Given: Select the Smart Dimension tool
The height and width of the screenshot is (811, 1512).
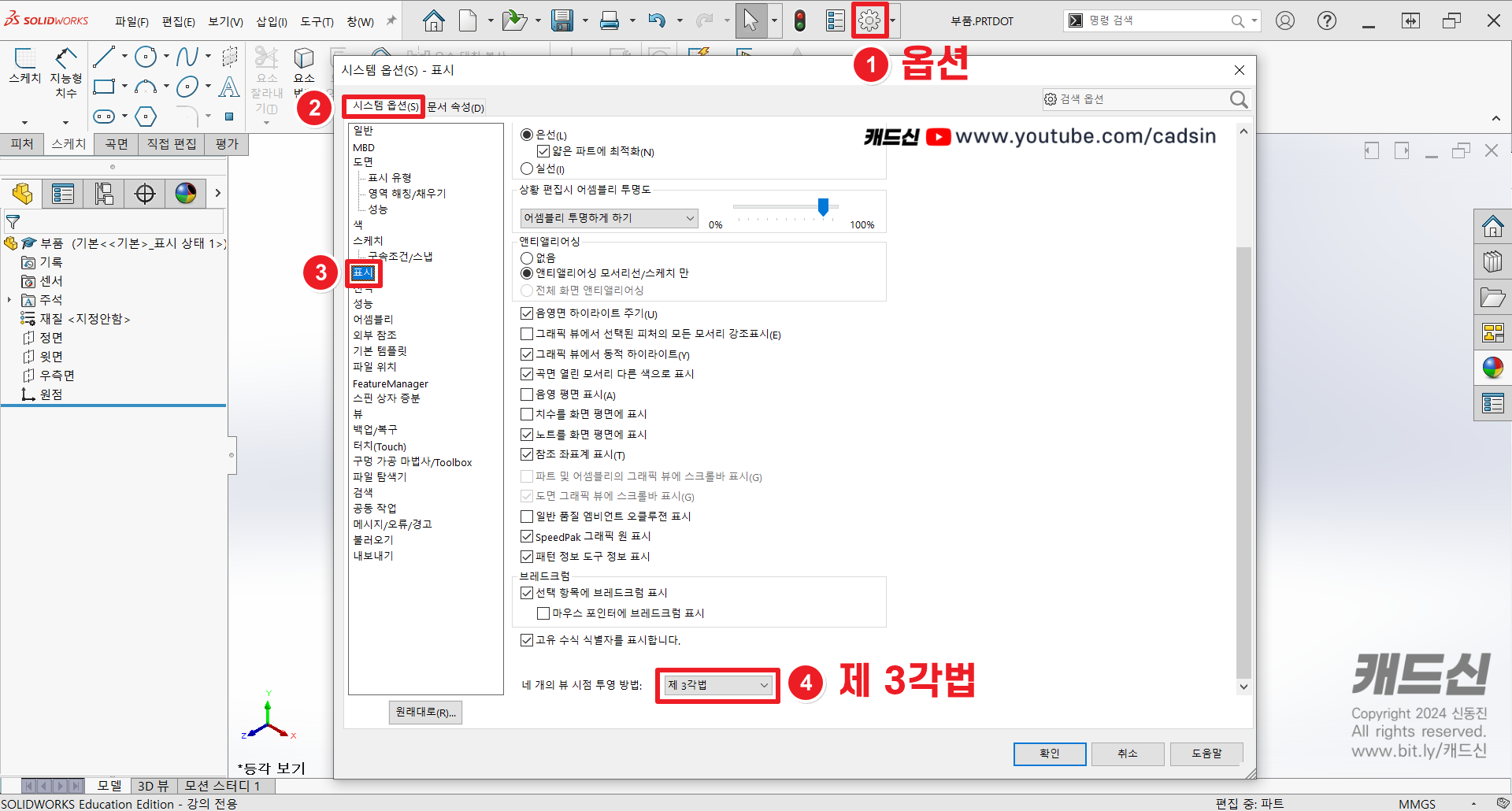Looking at the screenshot, I should tap(66, 72).
